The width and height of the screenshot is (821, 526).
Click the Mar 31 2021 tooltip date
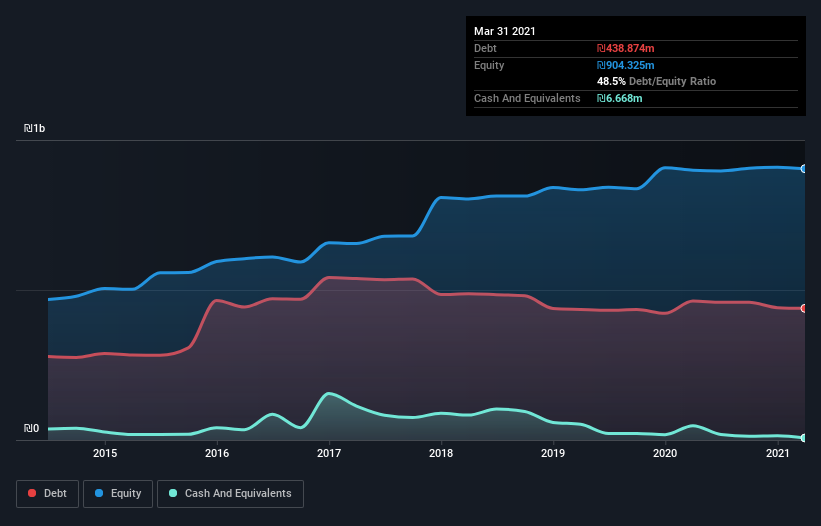tap(505, 31)
